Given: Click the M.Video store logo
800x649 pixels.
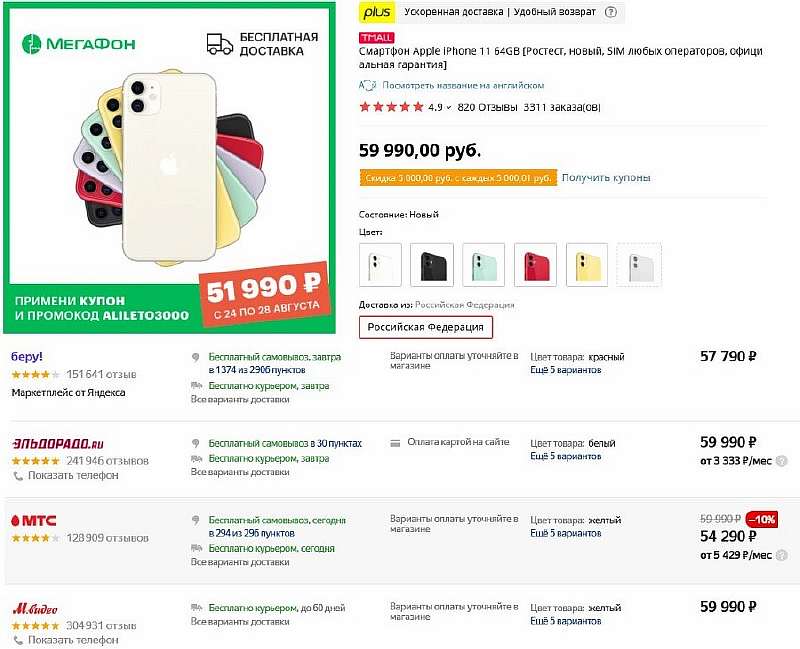Looking at the screenshot, I should click(34, 607).
